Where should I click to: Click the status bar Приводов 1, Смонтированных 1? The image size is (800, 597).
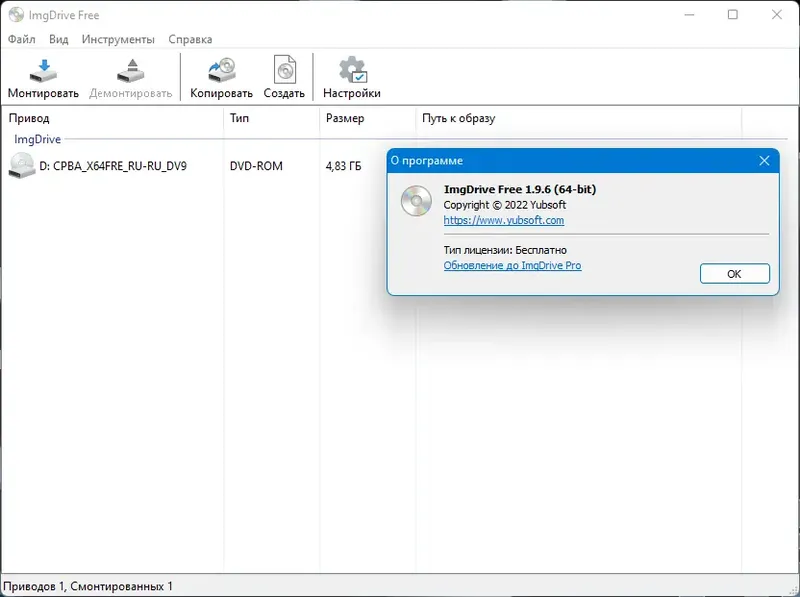(88, 586)
